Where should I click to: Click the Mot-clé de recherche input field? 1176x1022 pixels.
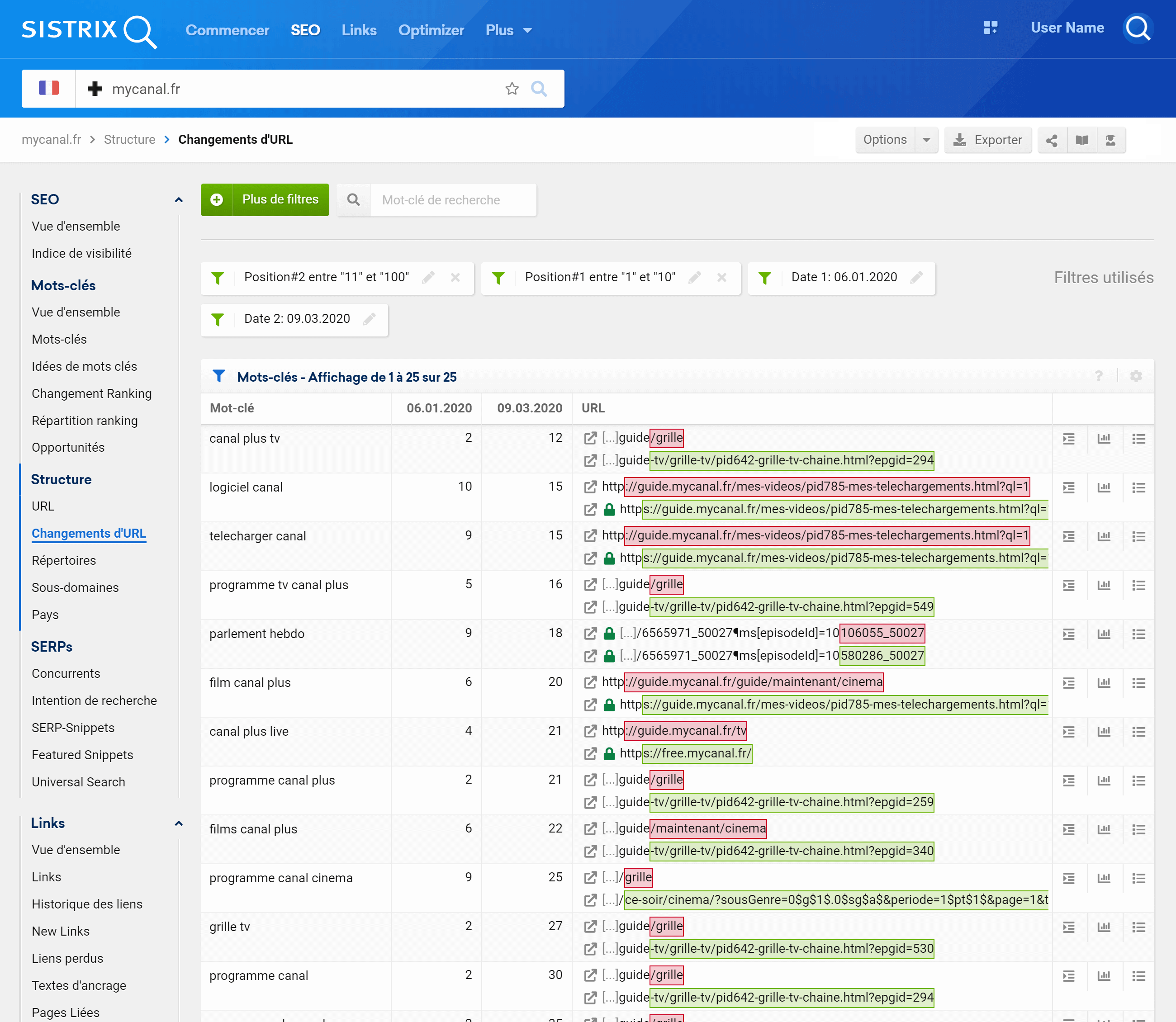tap(453, 200)
